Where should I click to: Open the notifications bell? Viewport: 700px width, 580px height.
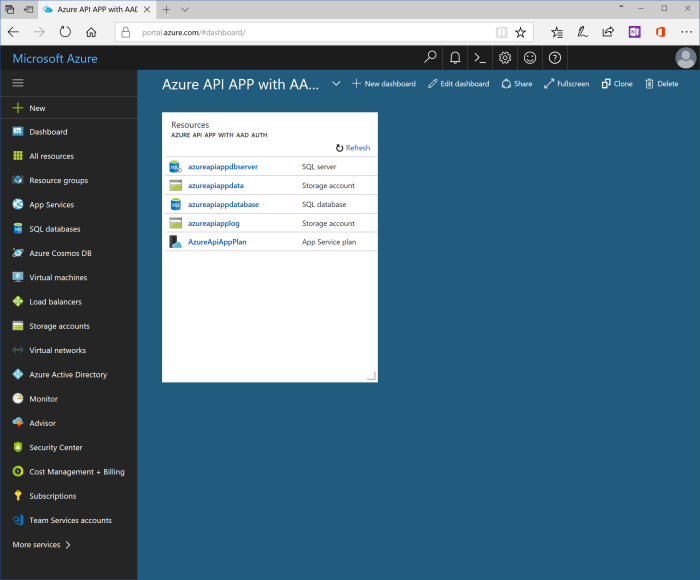click(x=455, y=58)
